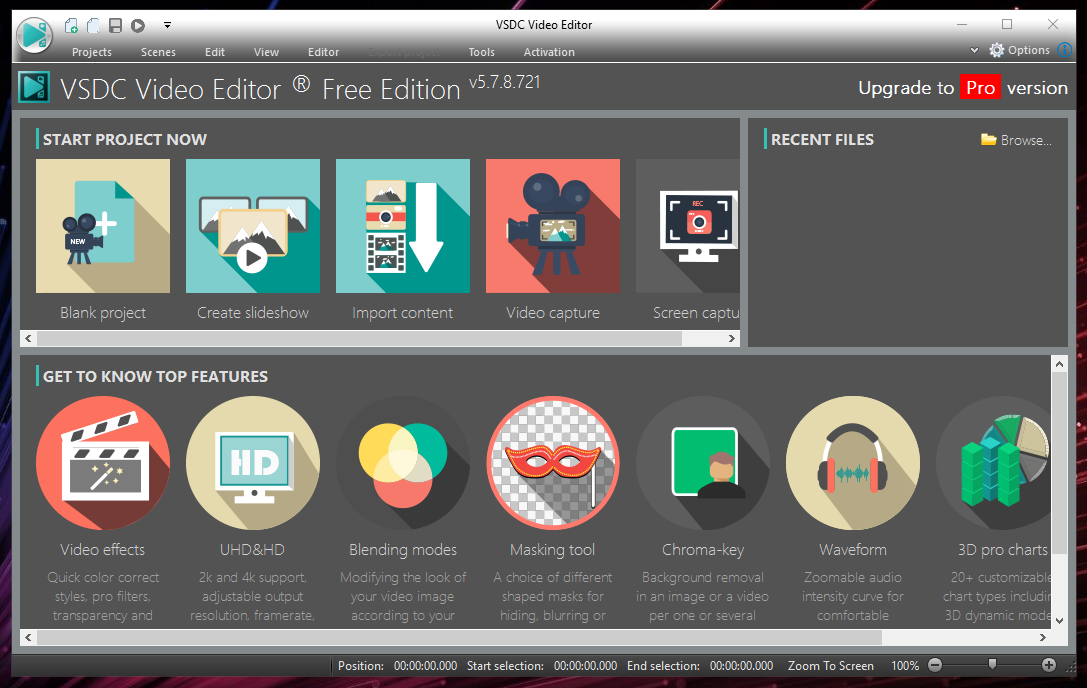Click the Waveform headphones icon
Image resolution: width=1087 pixels, height=688 pixels.
click(853, 463)
